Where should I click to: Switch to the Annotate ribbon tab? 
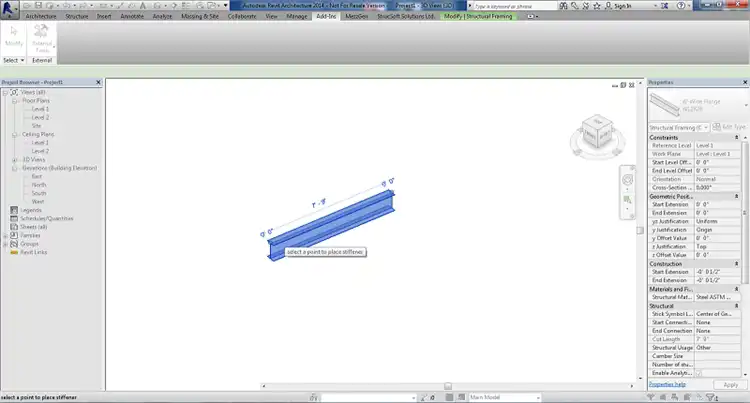point(132,16)
